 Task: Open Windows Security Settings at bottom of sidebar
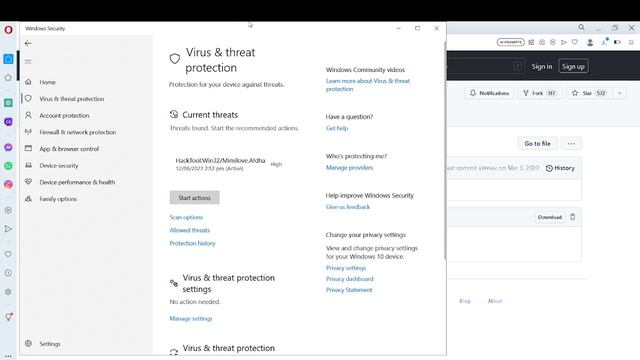50,344
